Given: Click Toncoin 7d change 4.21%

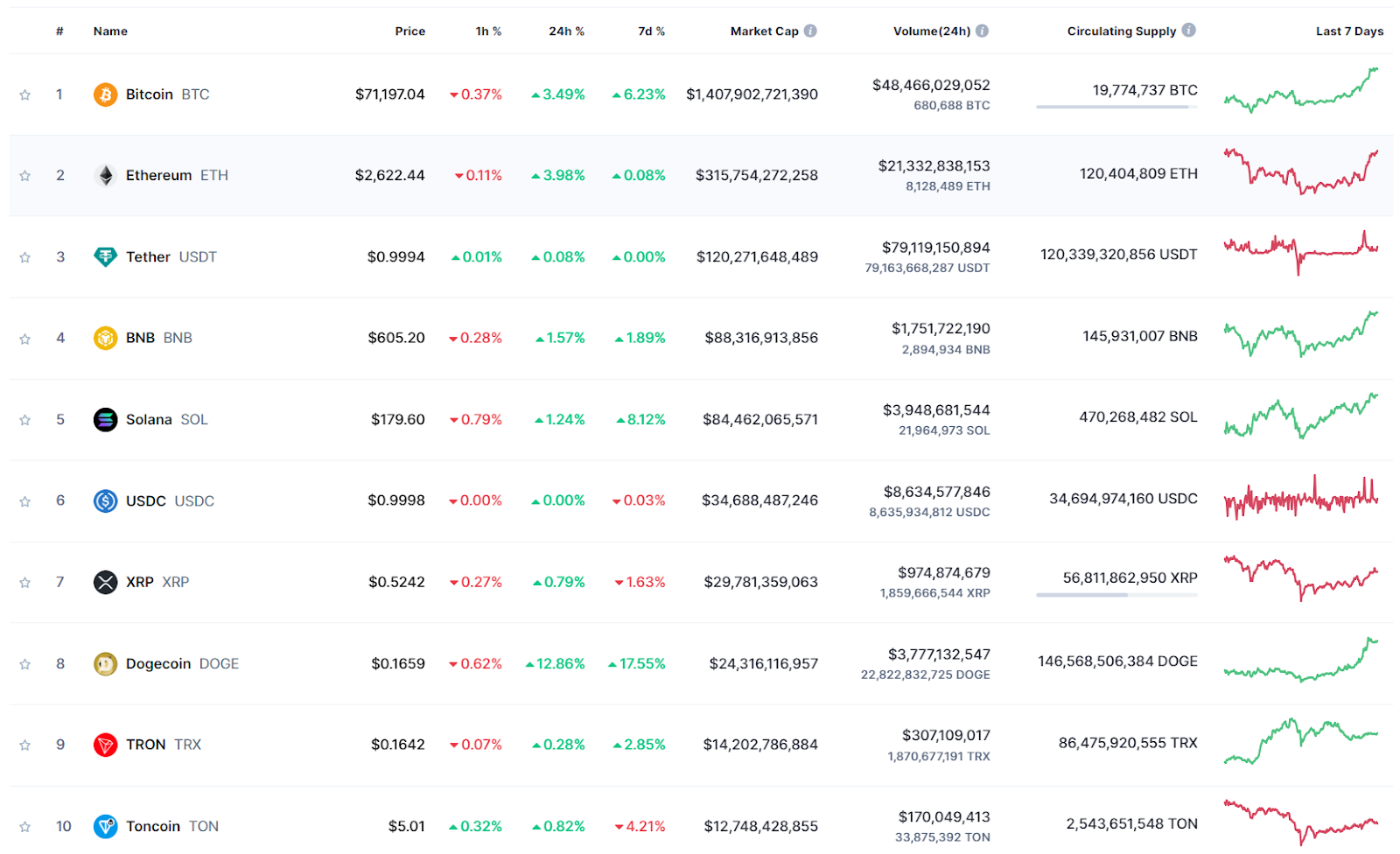Looking at the screenshot, I should coord(640,827).
